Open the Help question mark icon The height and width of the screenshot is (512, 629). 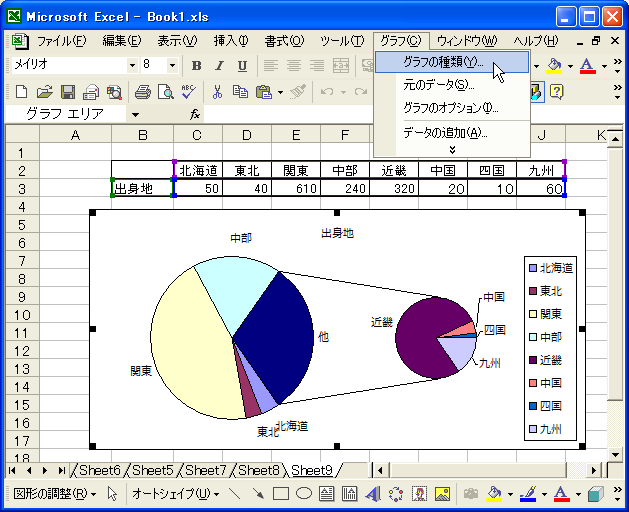[556, 92]
